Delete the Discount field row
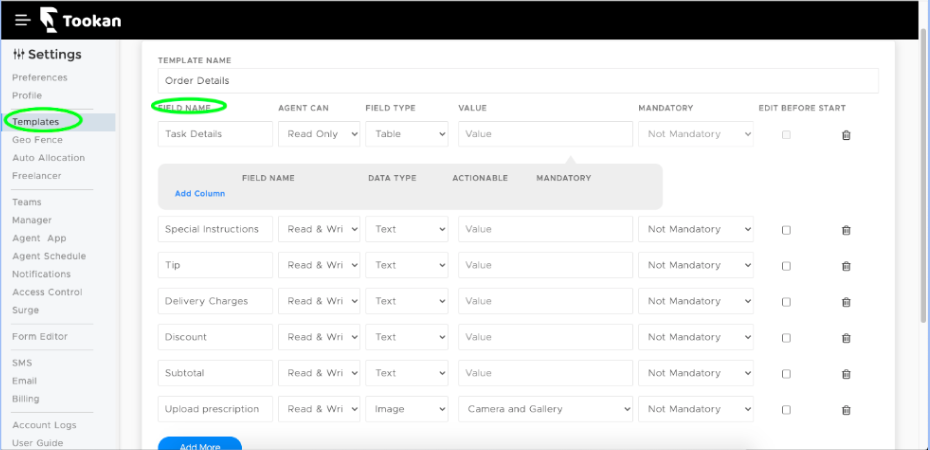Screen dimensions: 930x450 tap(846, 338)
